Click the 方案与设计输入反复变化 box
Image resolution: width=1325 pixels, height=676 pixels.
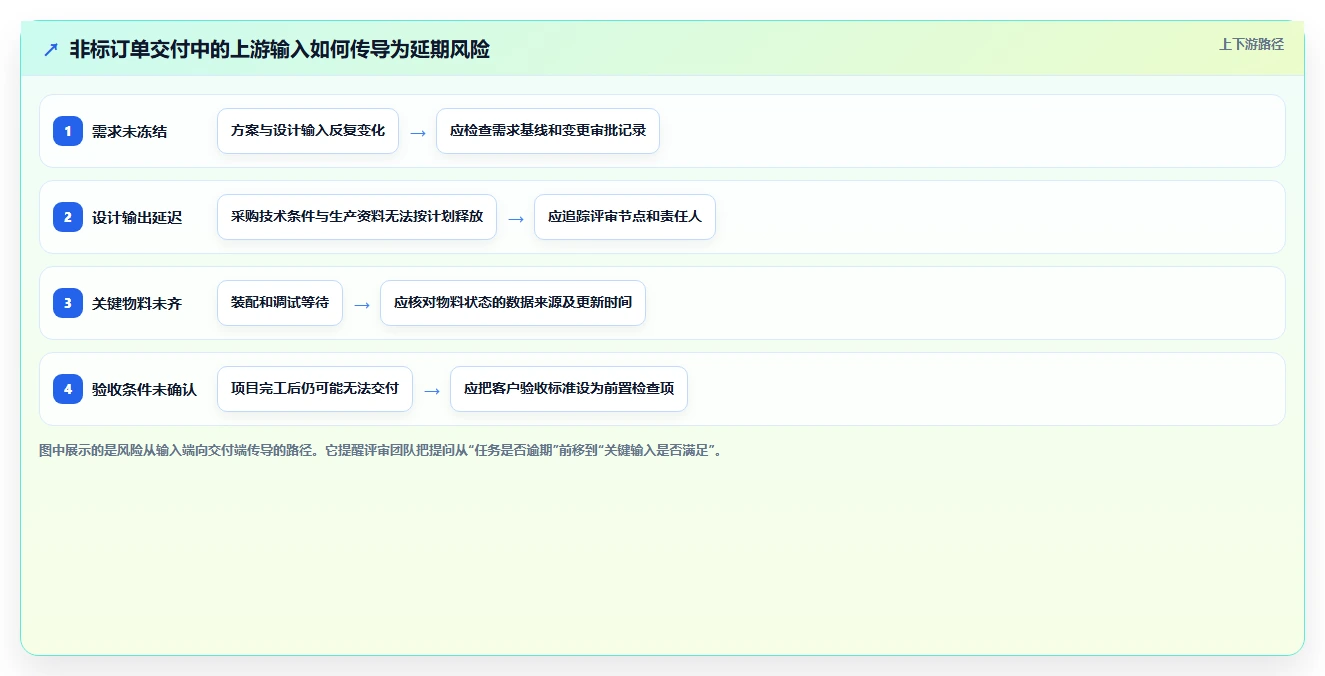tap(308, 131)
